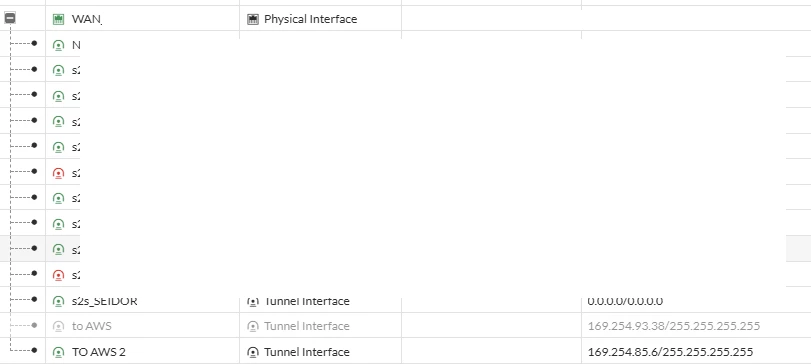This screenshot has height=364, width=811.
Task: Click the s2s_SEIDOR green tunnel icon
Action: [58, 301]
